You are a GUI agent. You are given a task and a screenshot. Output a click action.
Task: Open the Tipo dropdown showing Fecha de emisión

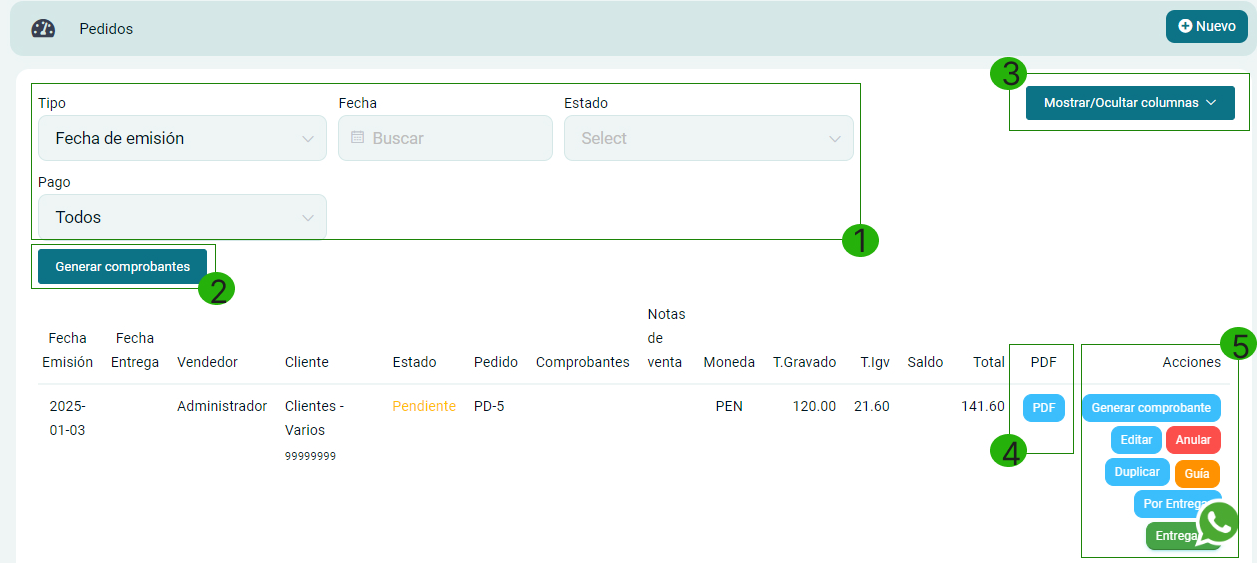[182, 138]
